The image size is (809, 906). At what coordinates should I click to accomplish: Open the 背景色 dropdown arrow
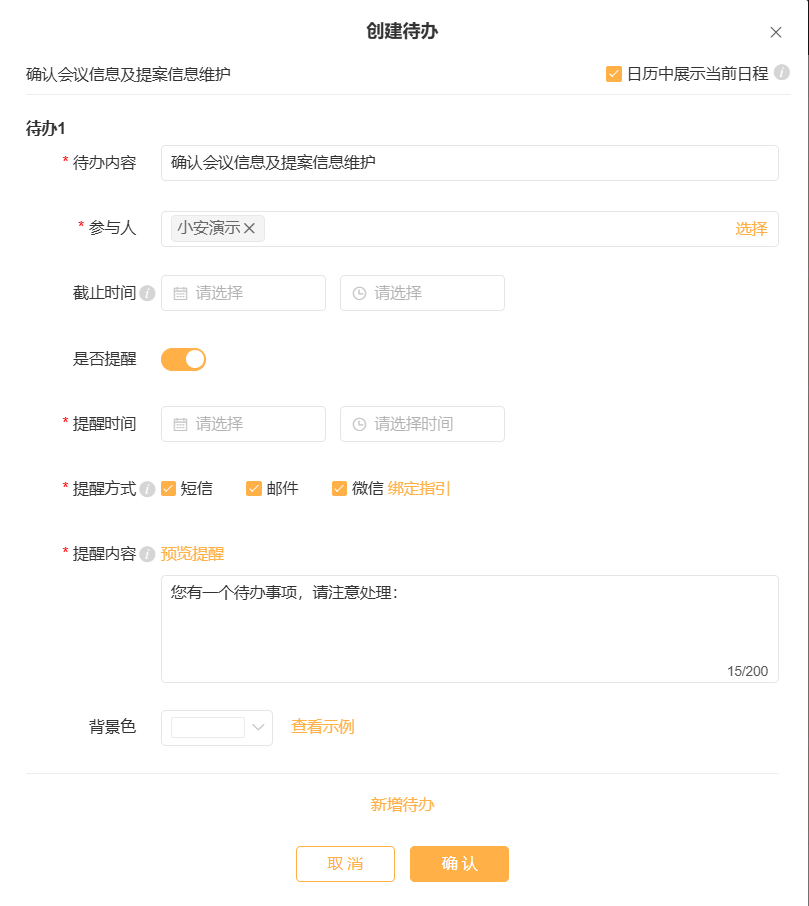pos(258,727)
